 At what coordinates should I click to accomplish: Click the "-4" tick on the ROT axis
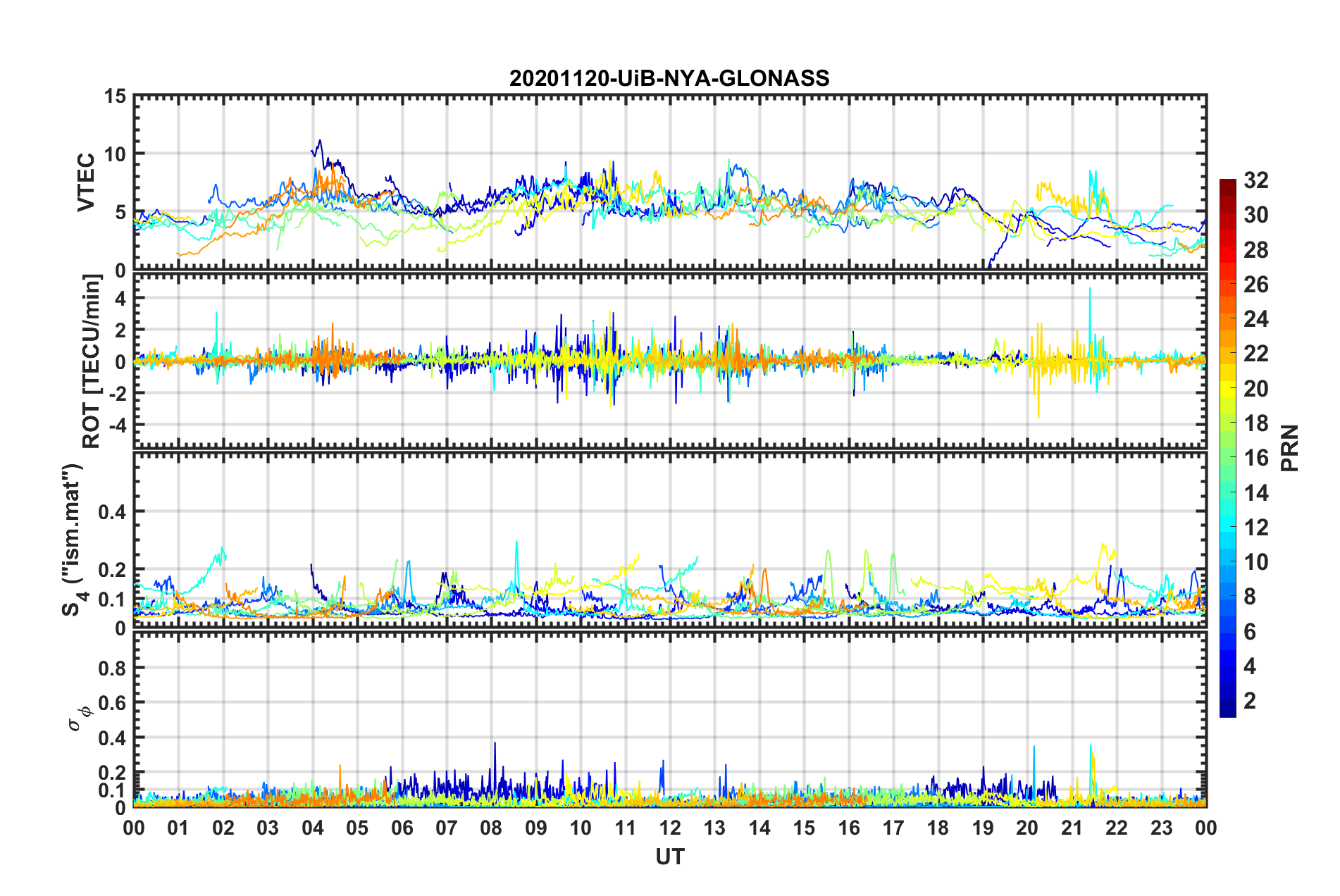click(x=118, y=425)
